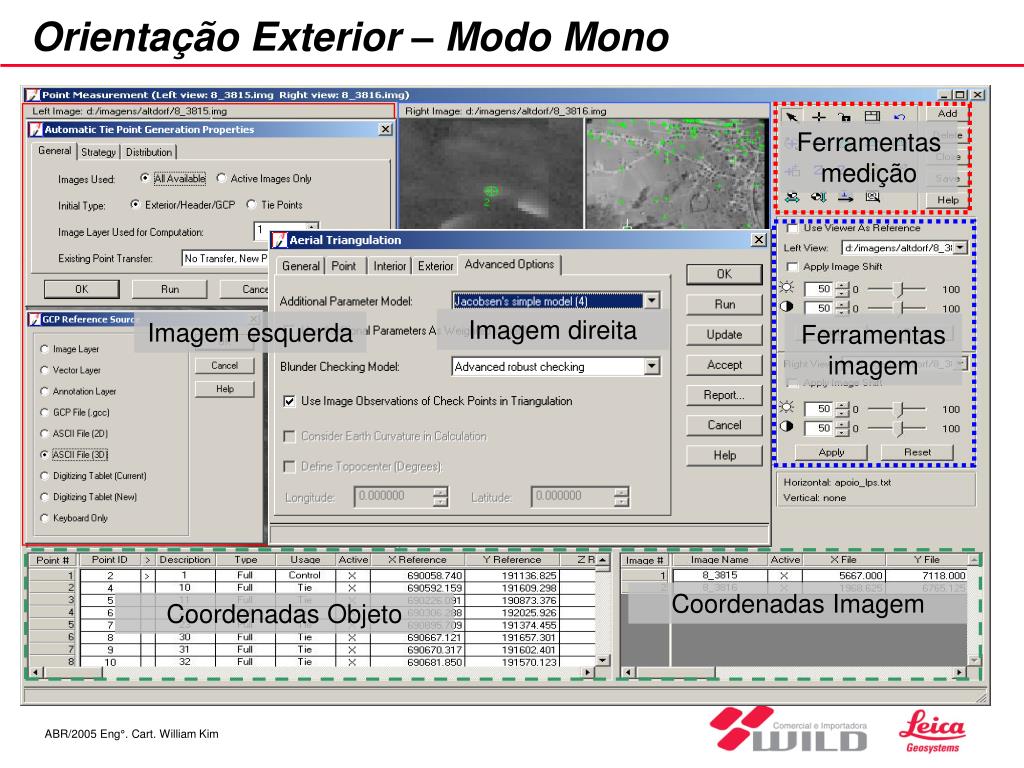
Task: Click the X Reference cell 690058.740
Action: click(417, 575)
